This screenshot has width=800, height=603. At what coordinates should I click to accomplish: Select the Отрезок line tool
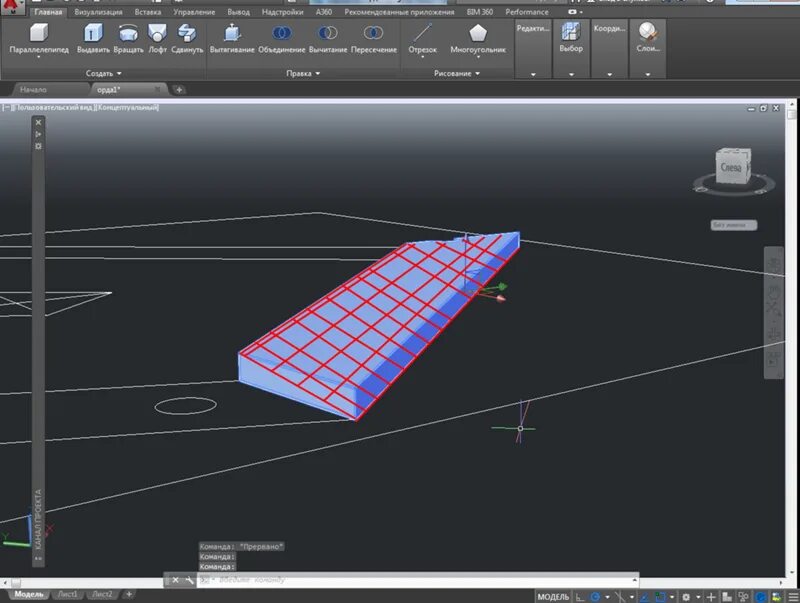point(422,38)
